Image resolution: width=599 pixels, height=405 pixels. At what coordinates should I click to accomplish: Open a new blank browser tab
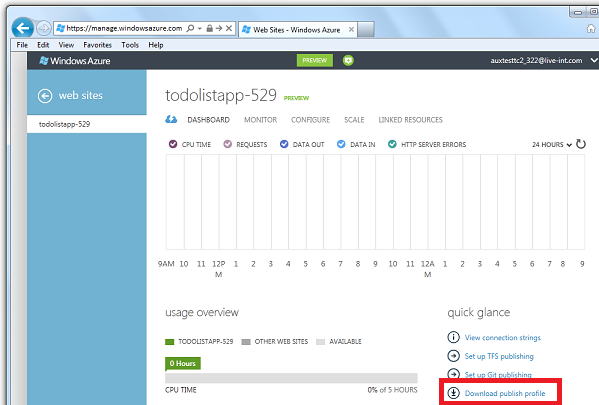[x=366, y=29]
